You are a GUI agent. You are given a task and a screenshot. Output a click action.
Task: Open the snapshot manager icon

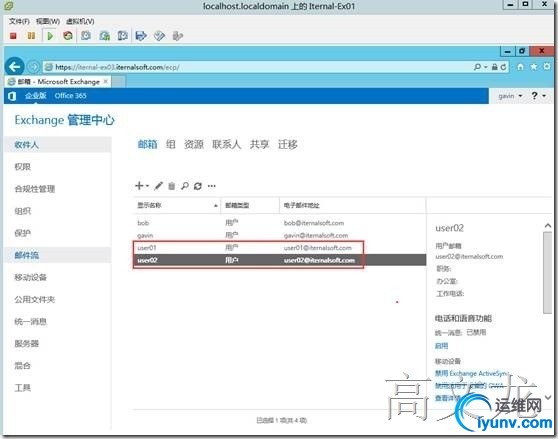pos(122,36)
